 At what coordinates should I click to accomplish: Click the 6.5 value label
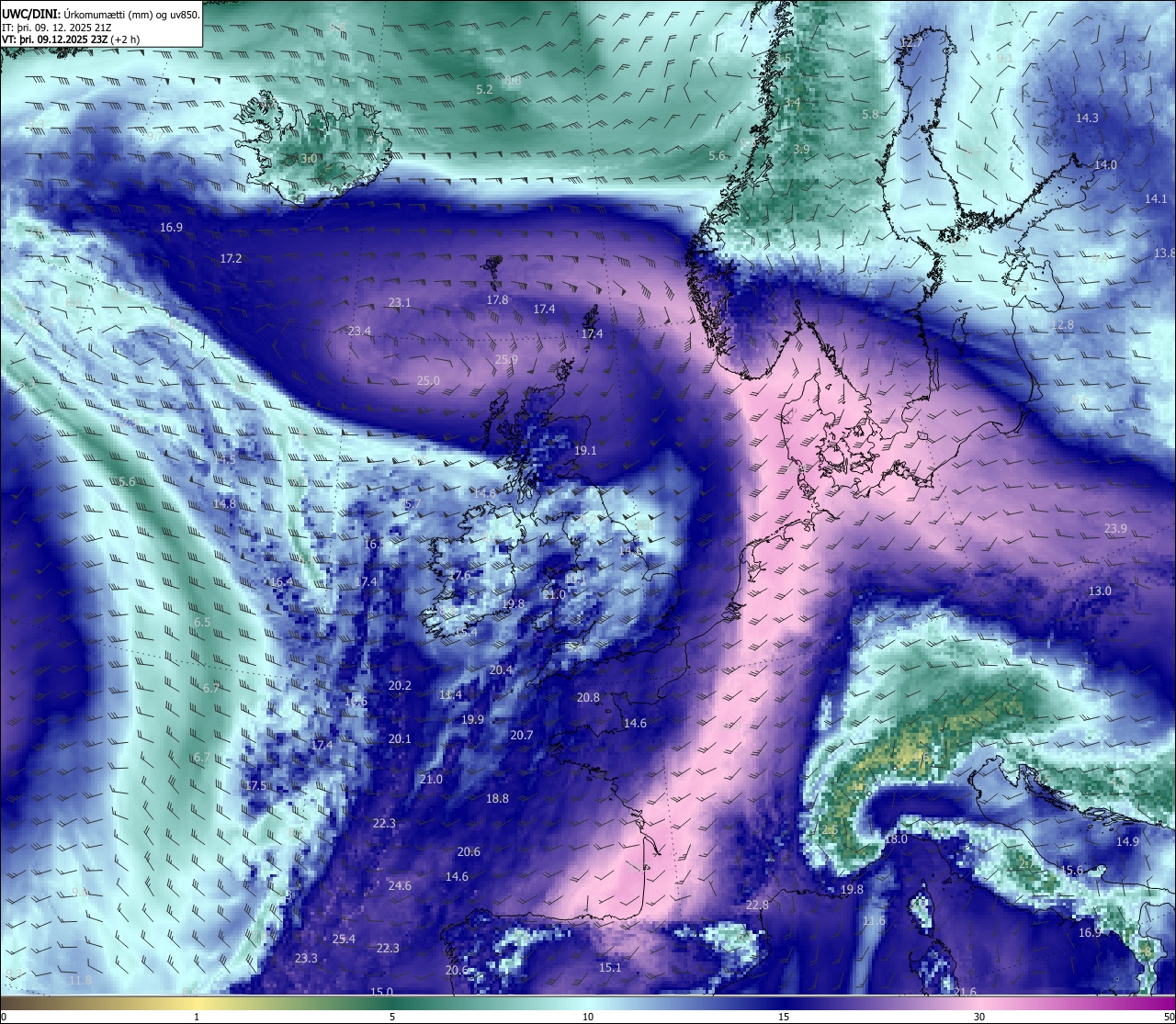pyautogui.click(x=202, y=622)
